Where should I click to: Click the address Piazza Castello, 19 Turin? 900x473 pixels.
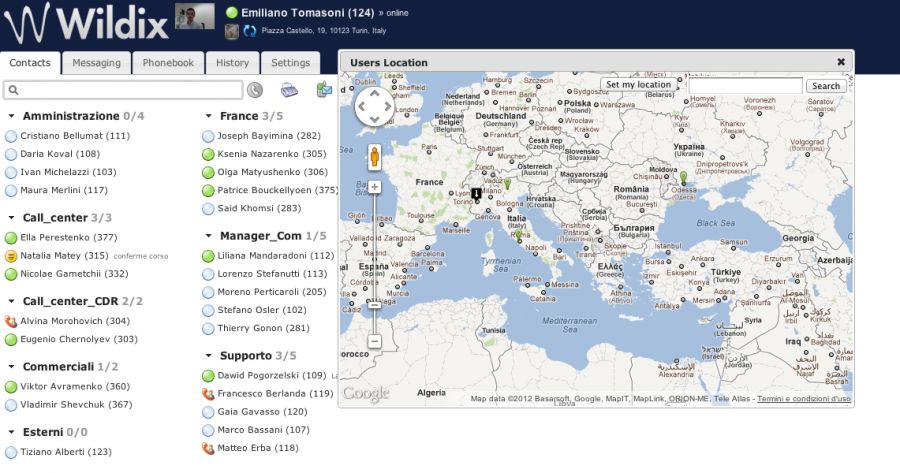[x=324, y=31]
